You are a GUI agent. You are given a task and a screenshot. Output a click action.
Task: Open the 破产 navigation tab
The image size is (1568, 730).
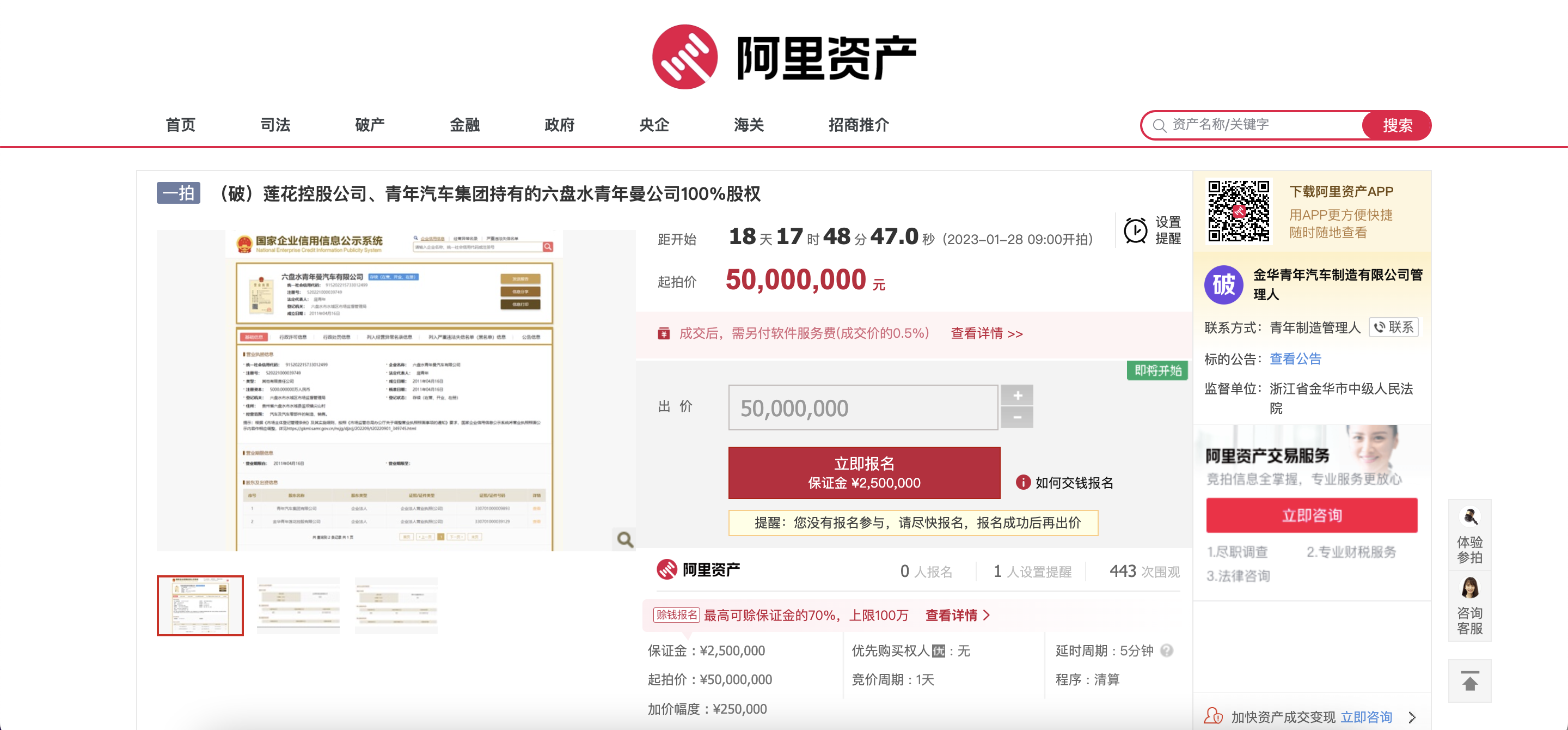point(370,125)
